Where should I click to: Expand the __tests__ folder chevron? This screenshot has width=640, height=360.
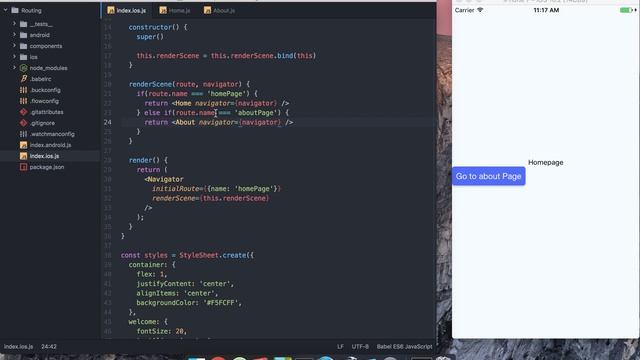[14, 24]
